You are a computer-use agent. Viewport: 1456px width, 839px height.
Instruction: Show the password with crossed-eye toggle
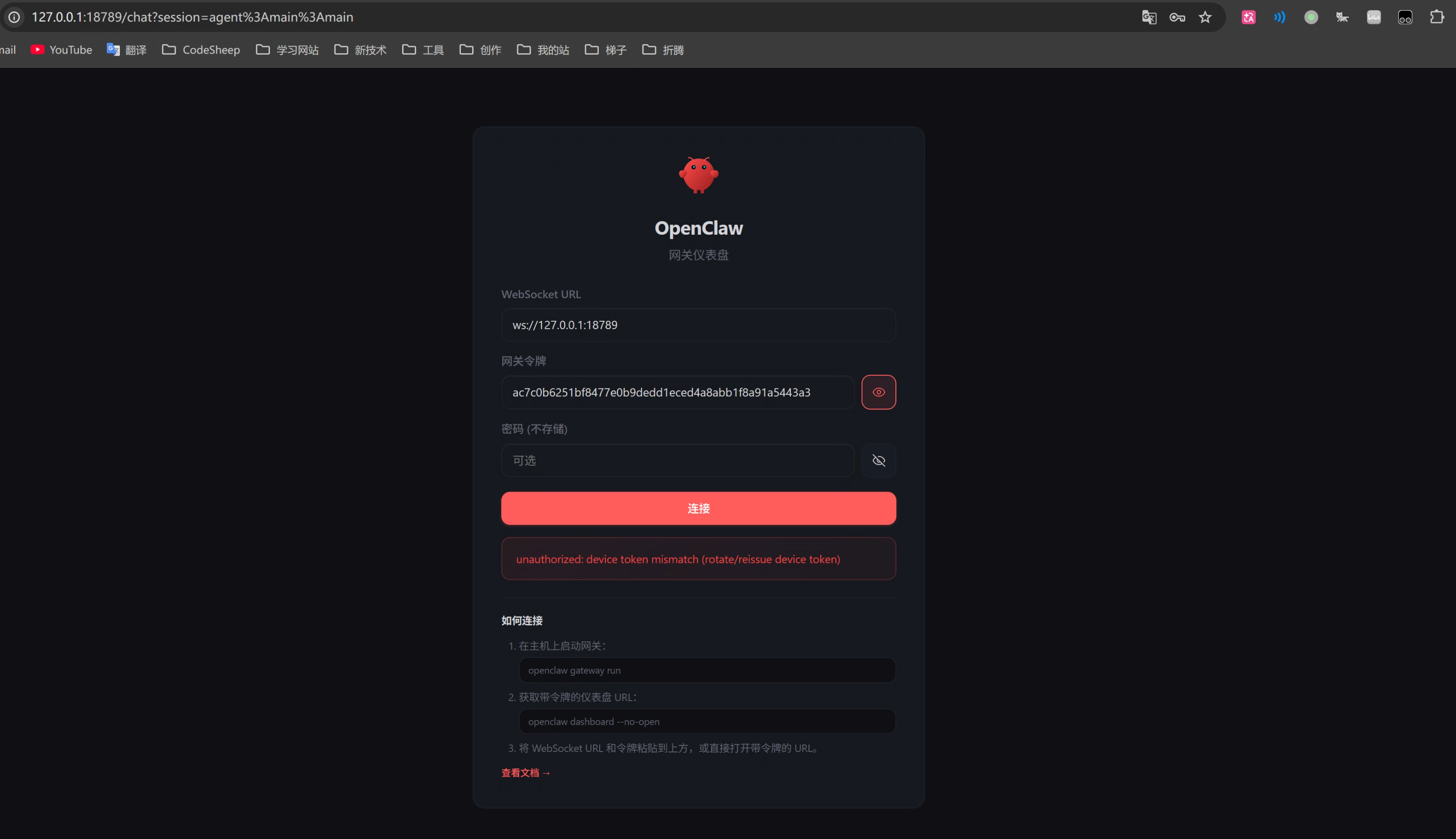click(878, 460)
